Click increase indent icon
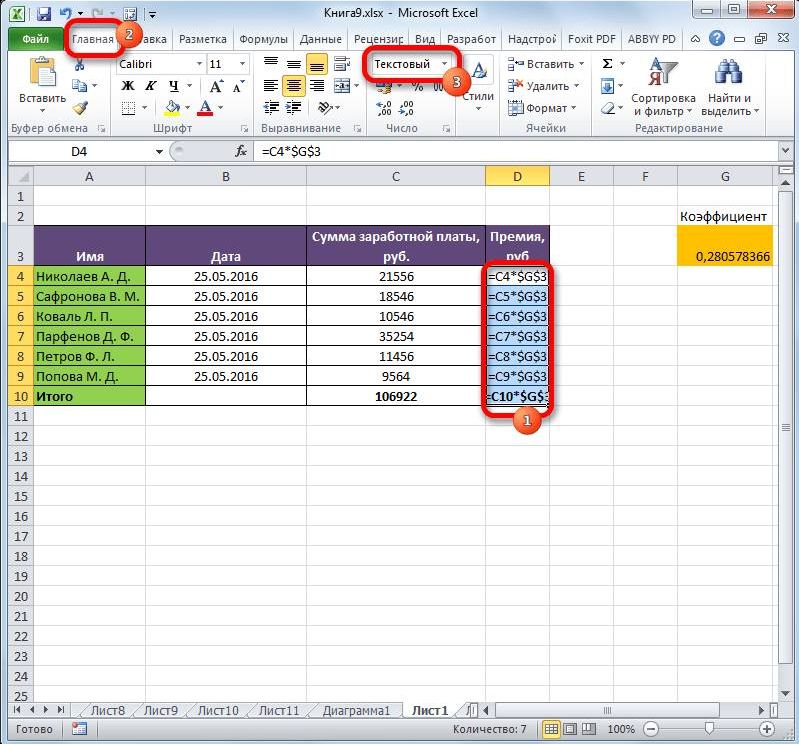 tap(294, 108)
